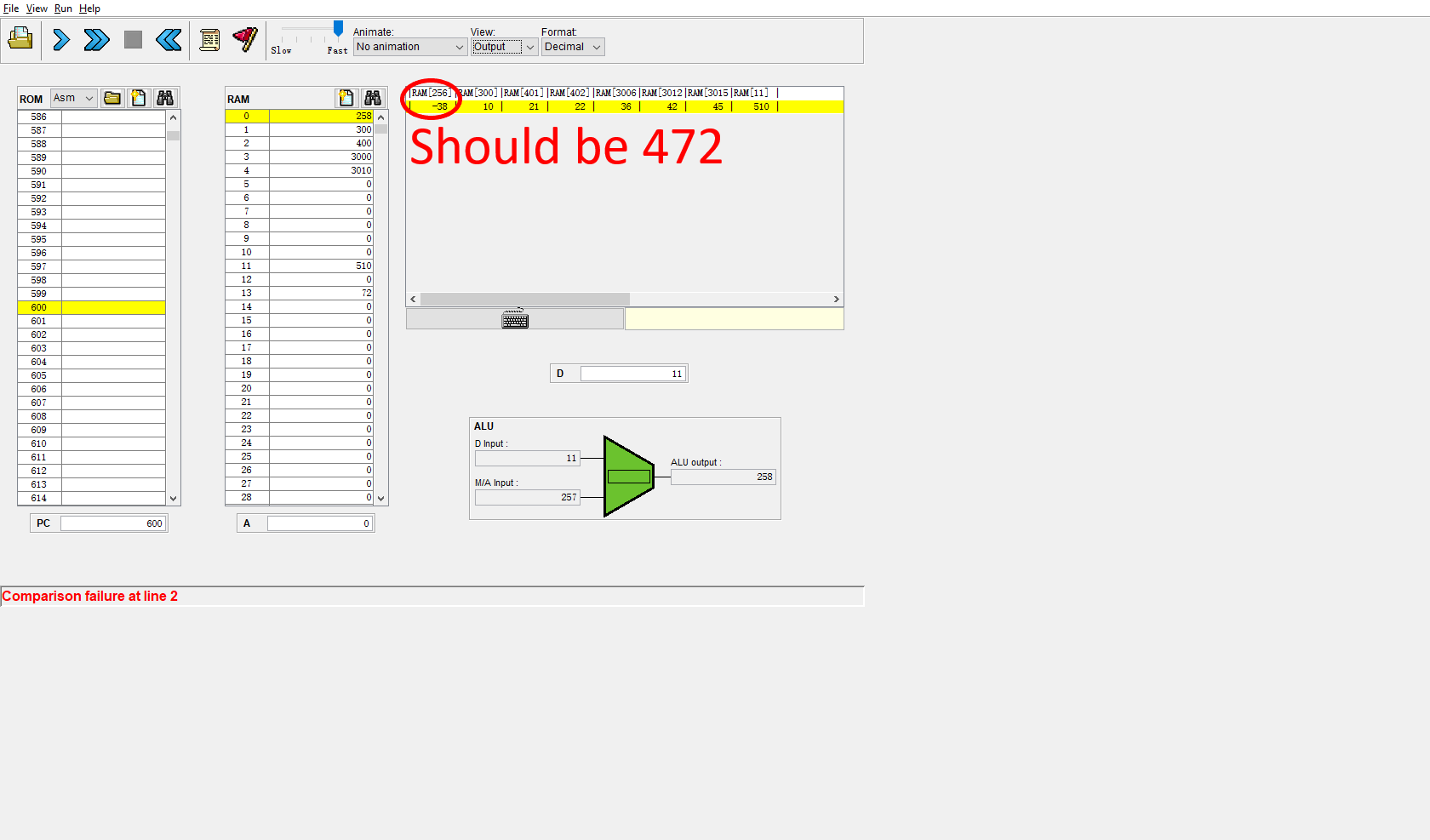Open the Animate dropdown showing No animation

pyautogui.click(x=410, y=47)
